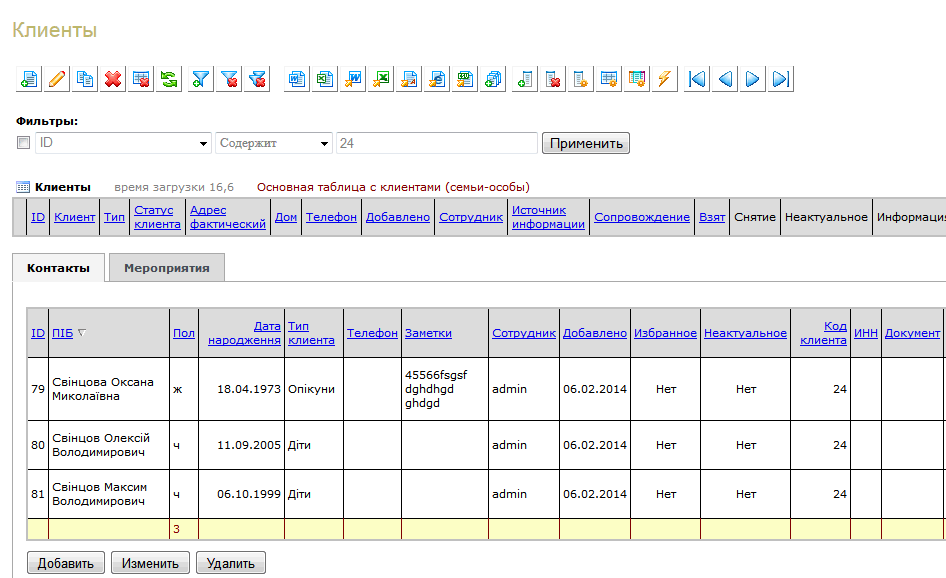The image size is (946, 578).
Task: Go to the previous record
Action: (x=725, y=79)
